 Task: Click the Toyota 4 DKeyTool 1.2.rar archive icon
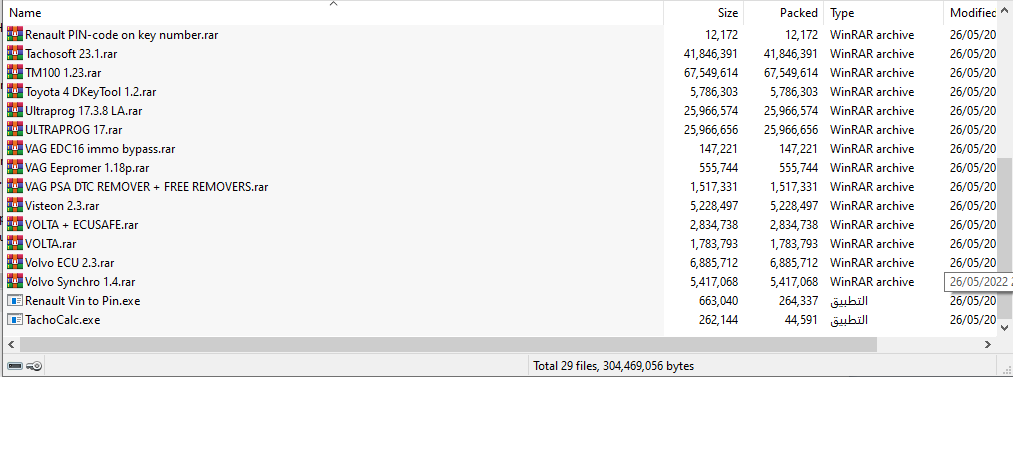[15, 92]
